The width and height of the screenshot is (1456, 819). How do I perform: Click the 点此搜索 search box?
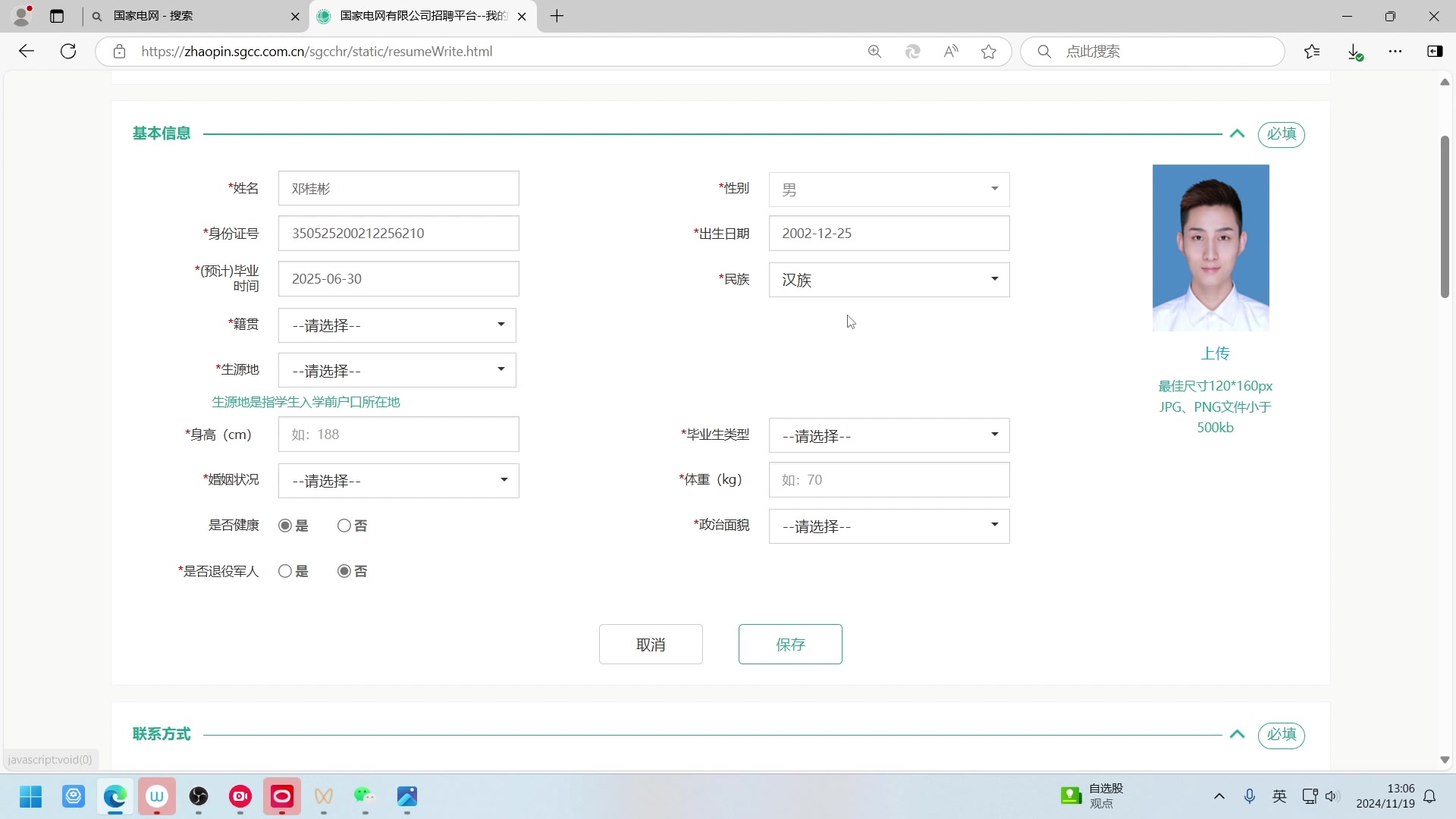point(1153,52)
